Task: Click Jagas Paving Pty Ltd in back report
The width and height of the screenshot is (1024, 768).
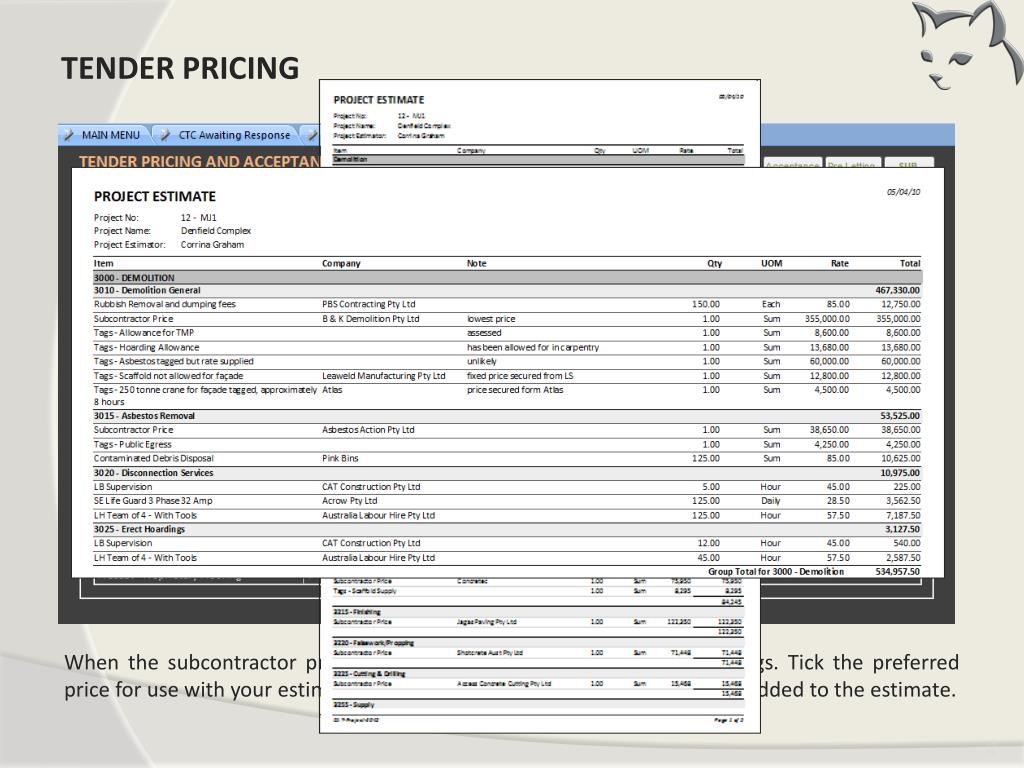Action: [487, 622]
